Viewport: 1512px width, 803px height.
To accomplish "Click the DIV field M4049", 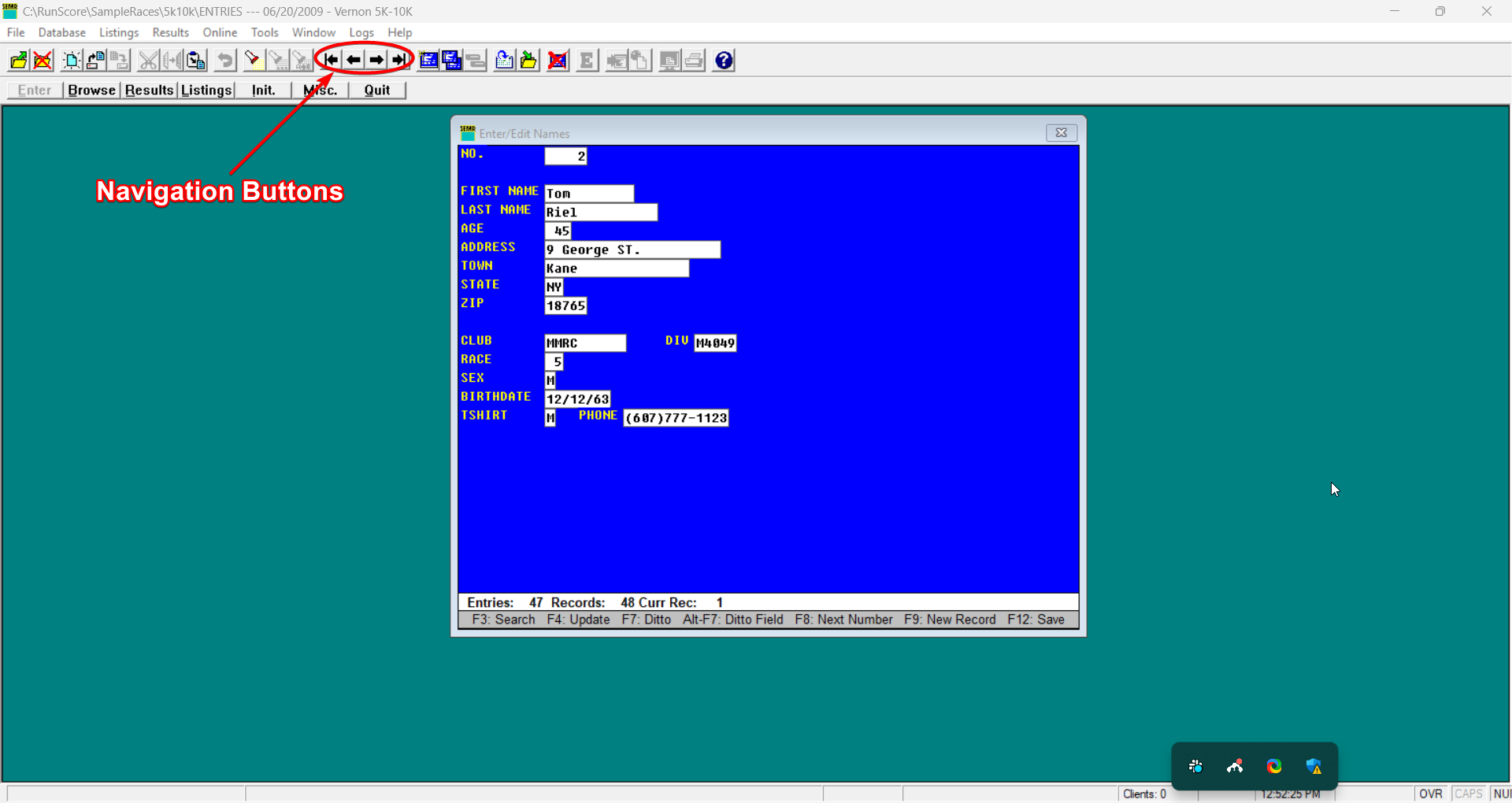I will pyautogui.click(x=715, y=342).
